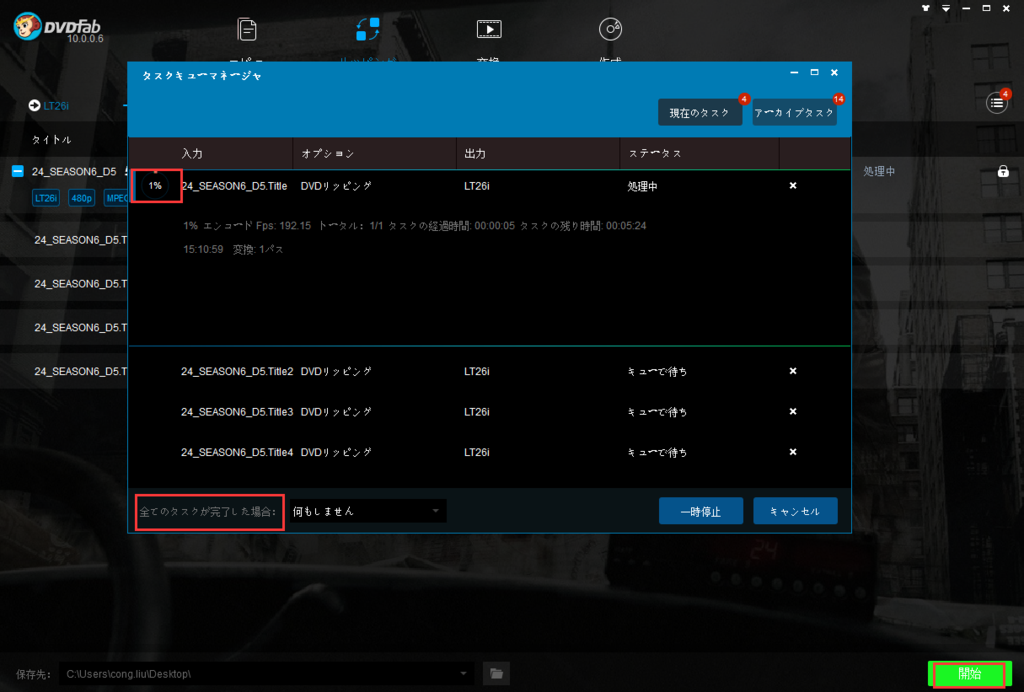Remove the 24_SEASON6_D5.Title3 task
This screenshot has height=692, width=1024.
click(x=793, y=411)
